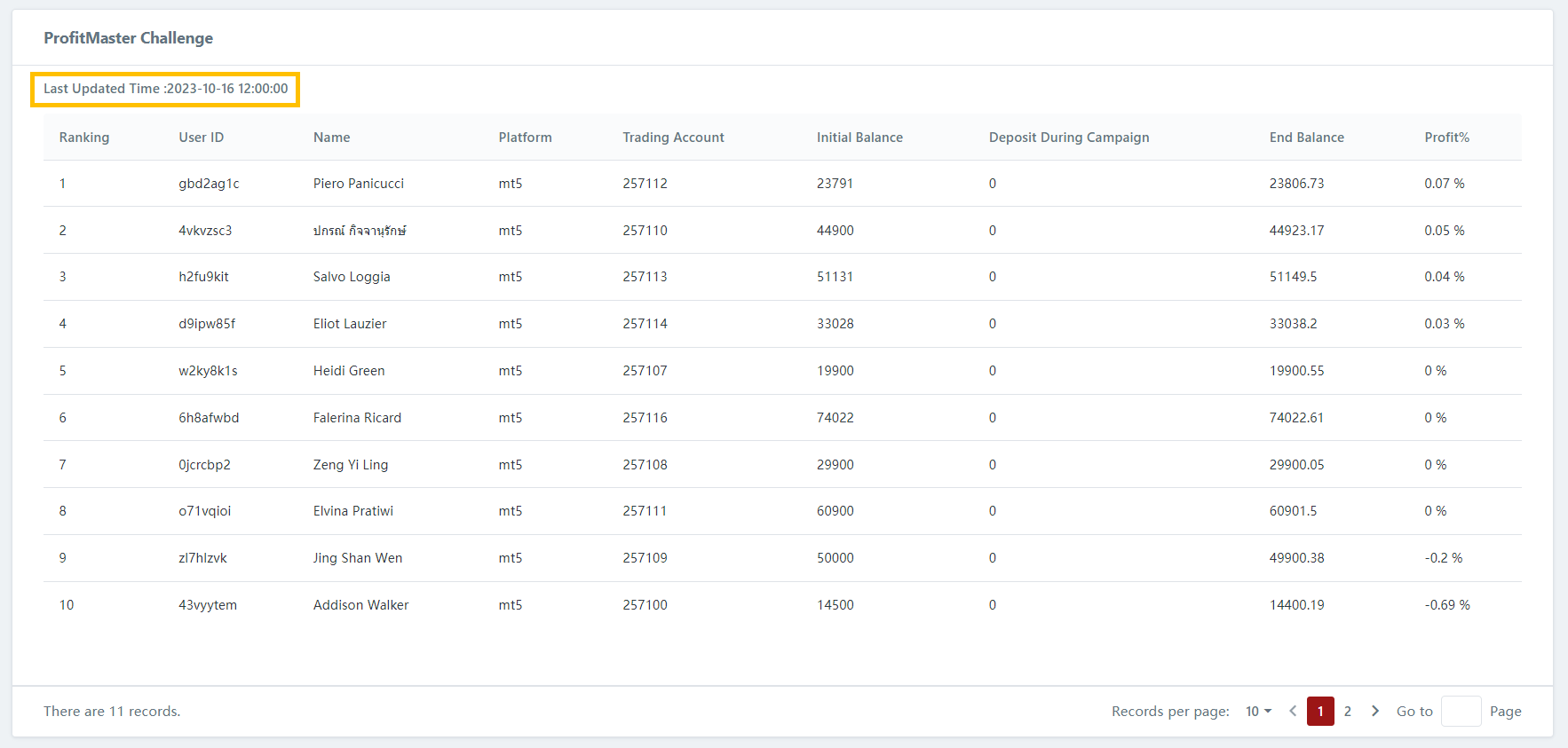
Task: Click the ProfitMaster Challenge title
Action: pyautogui.click(x=129, y=38)
